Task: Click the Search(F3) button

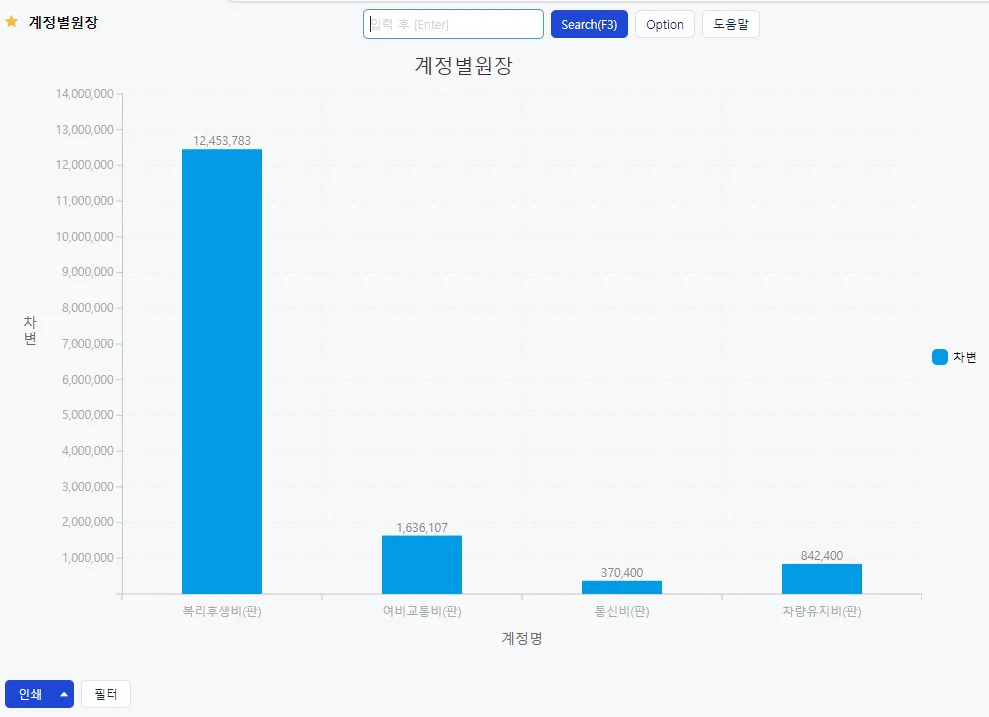Action: click(x=589, y=25)
